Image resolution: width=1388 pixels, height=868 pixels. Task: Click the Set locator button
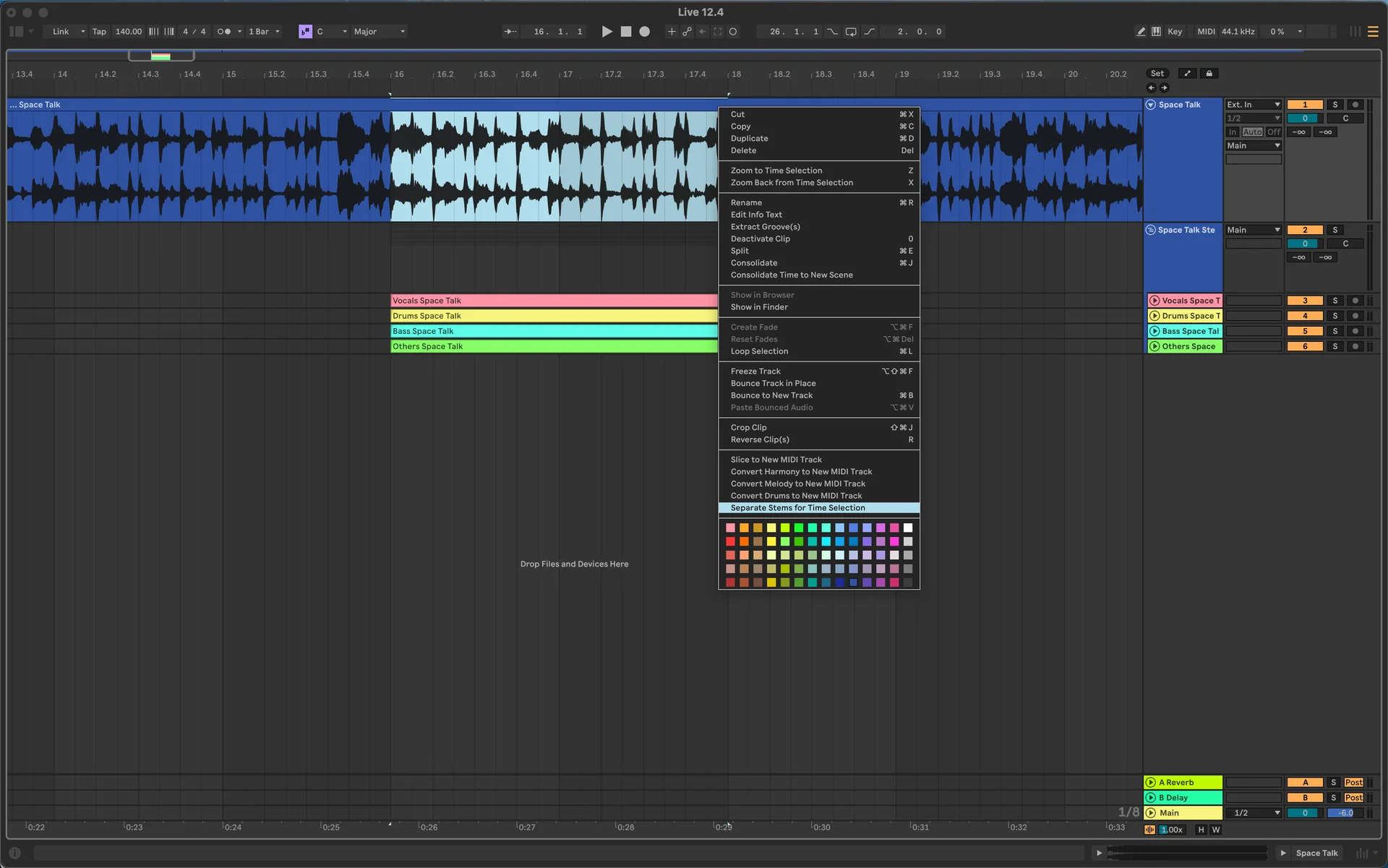pyautogui.click(x=1157, y=74)
